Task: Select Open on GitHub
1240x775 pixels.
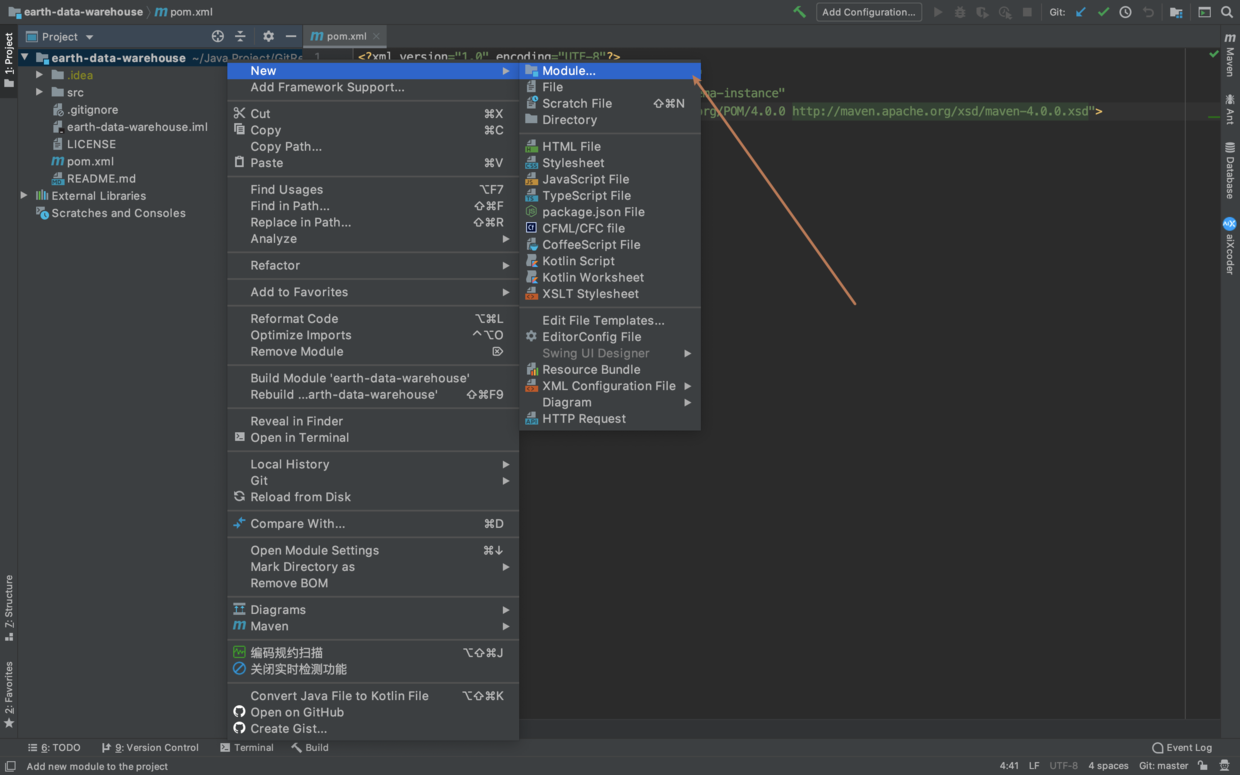Action: [373, 712]
